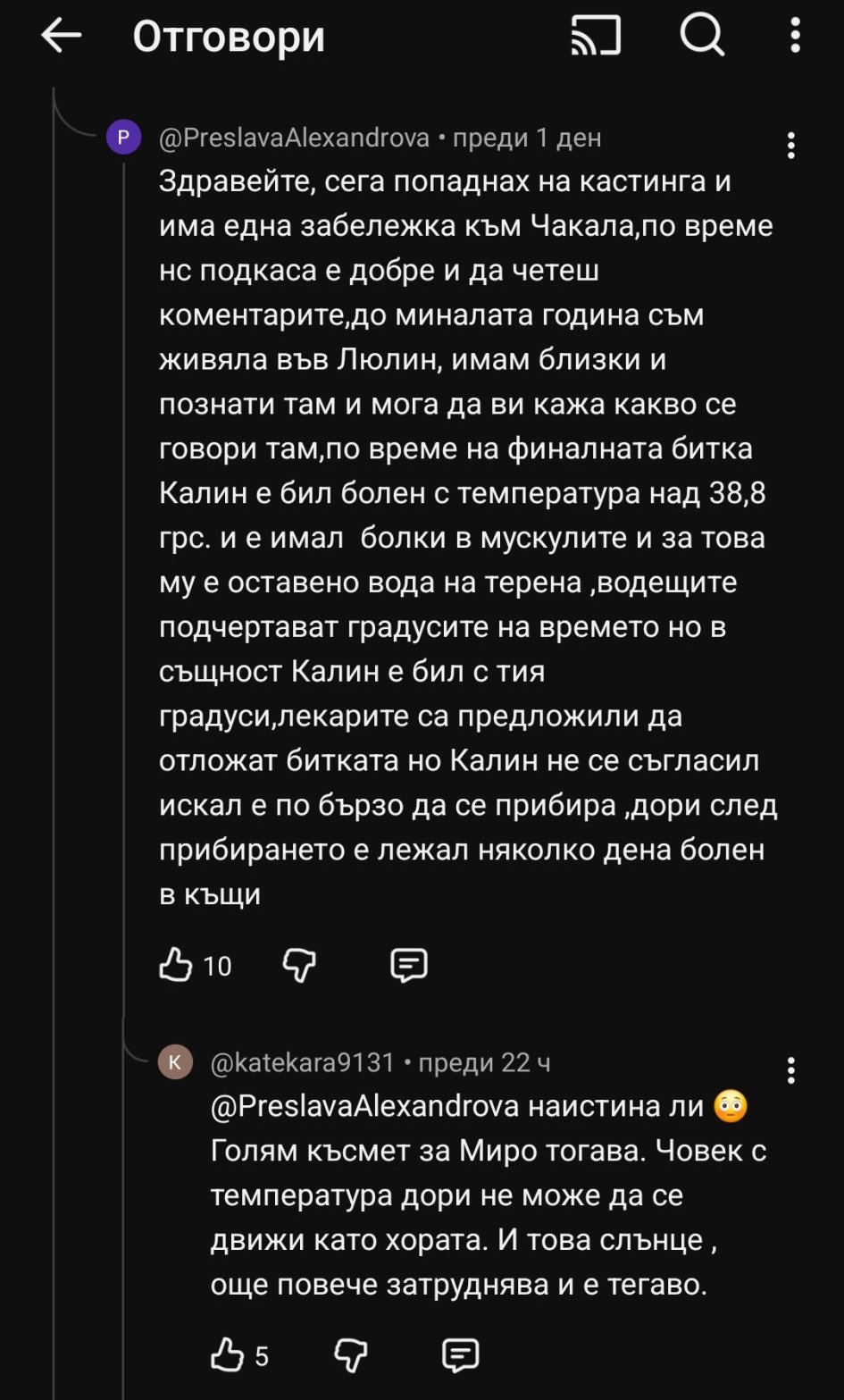This screenshot has height=1400, width=844.
Task: Reply to PreslavaAlexandrova's comment via speech-bubble icon
Action: point(409,965)
